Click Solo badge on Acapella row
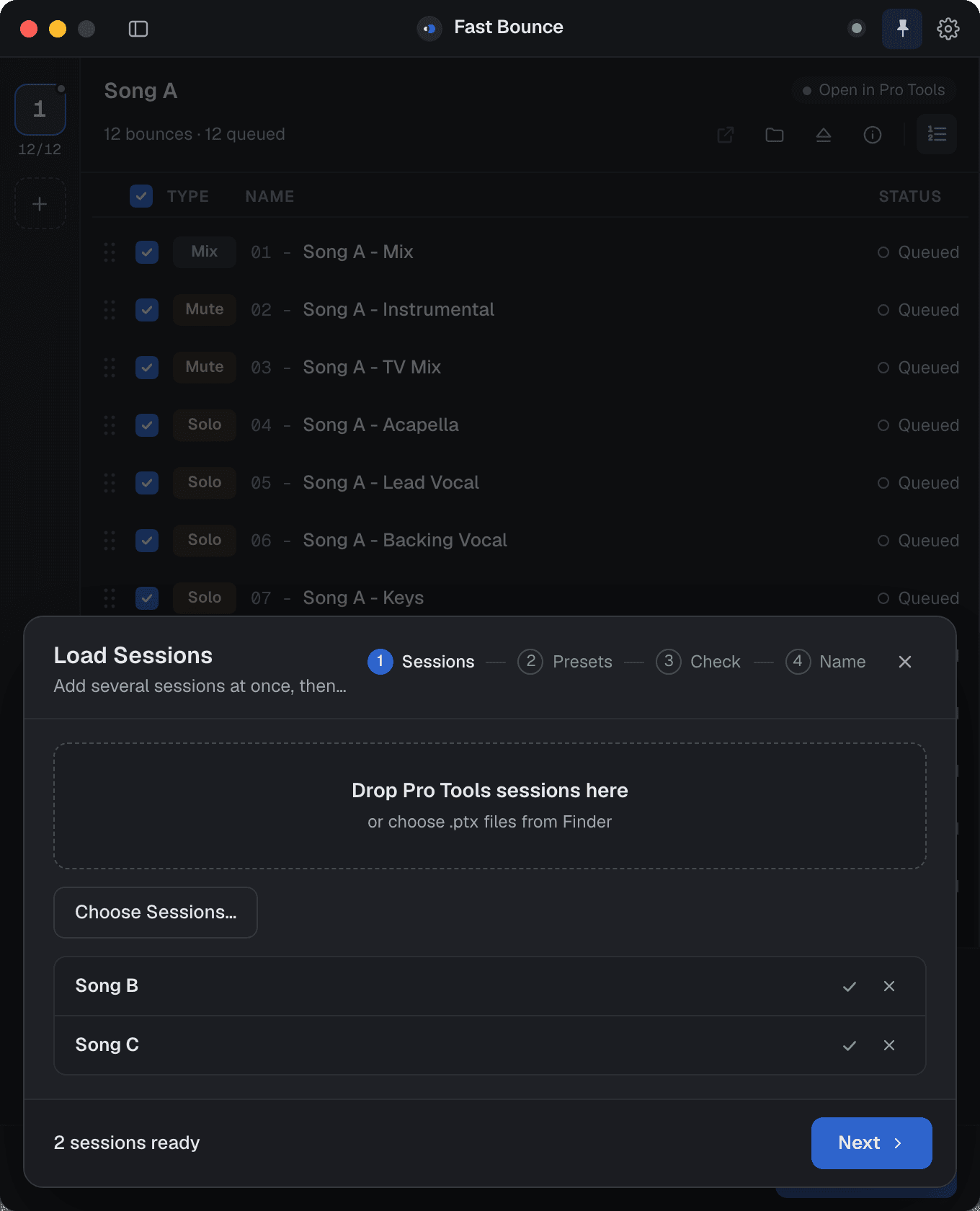The image size is (980, 1211). point(205,425)
